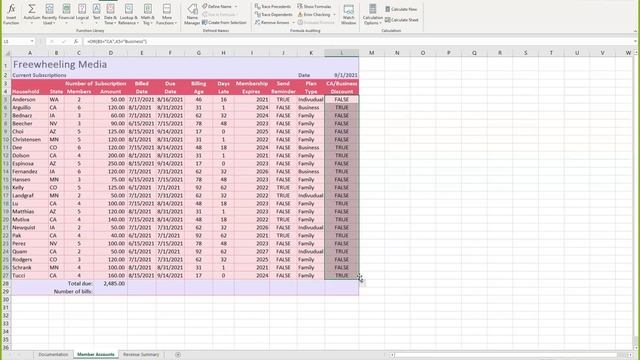Open More Functions menu

[167, 14]
